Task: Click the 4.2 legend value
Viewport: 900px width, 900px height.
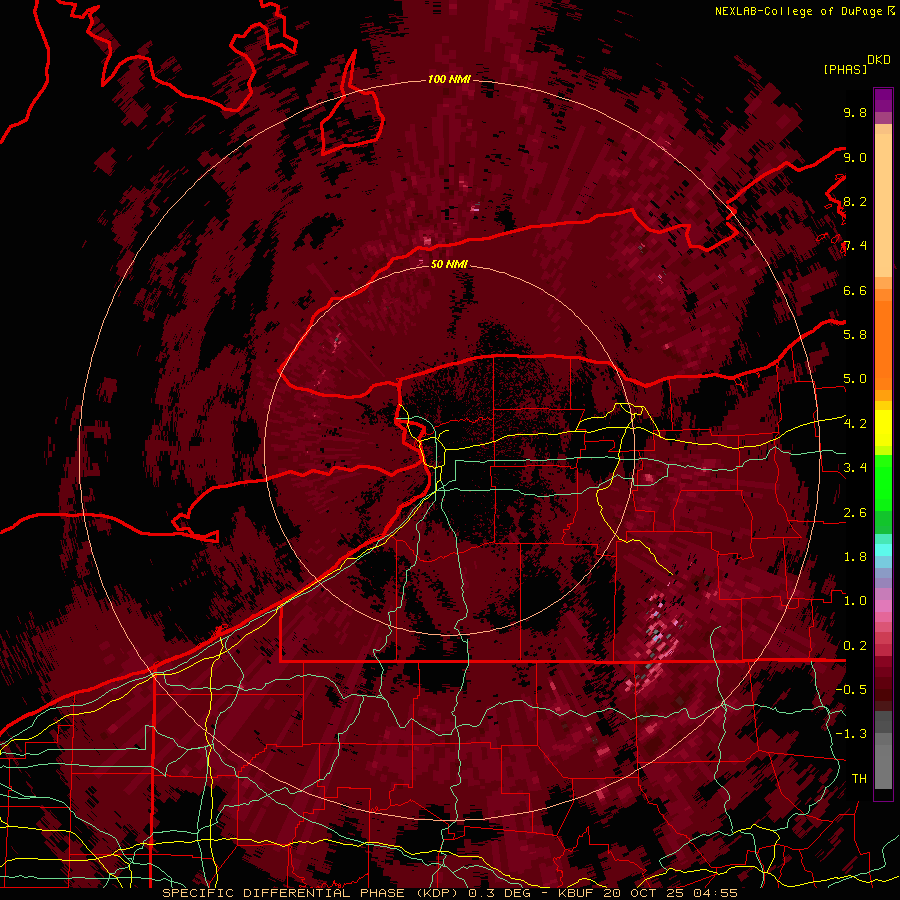Action: coord(855,424)
